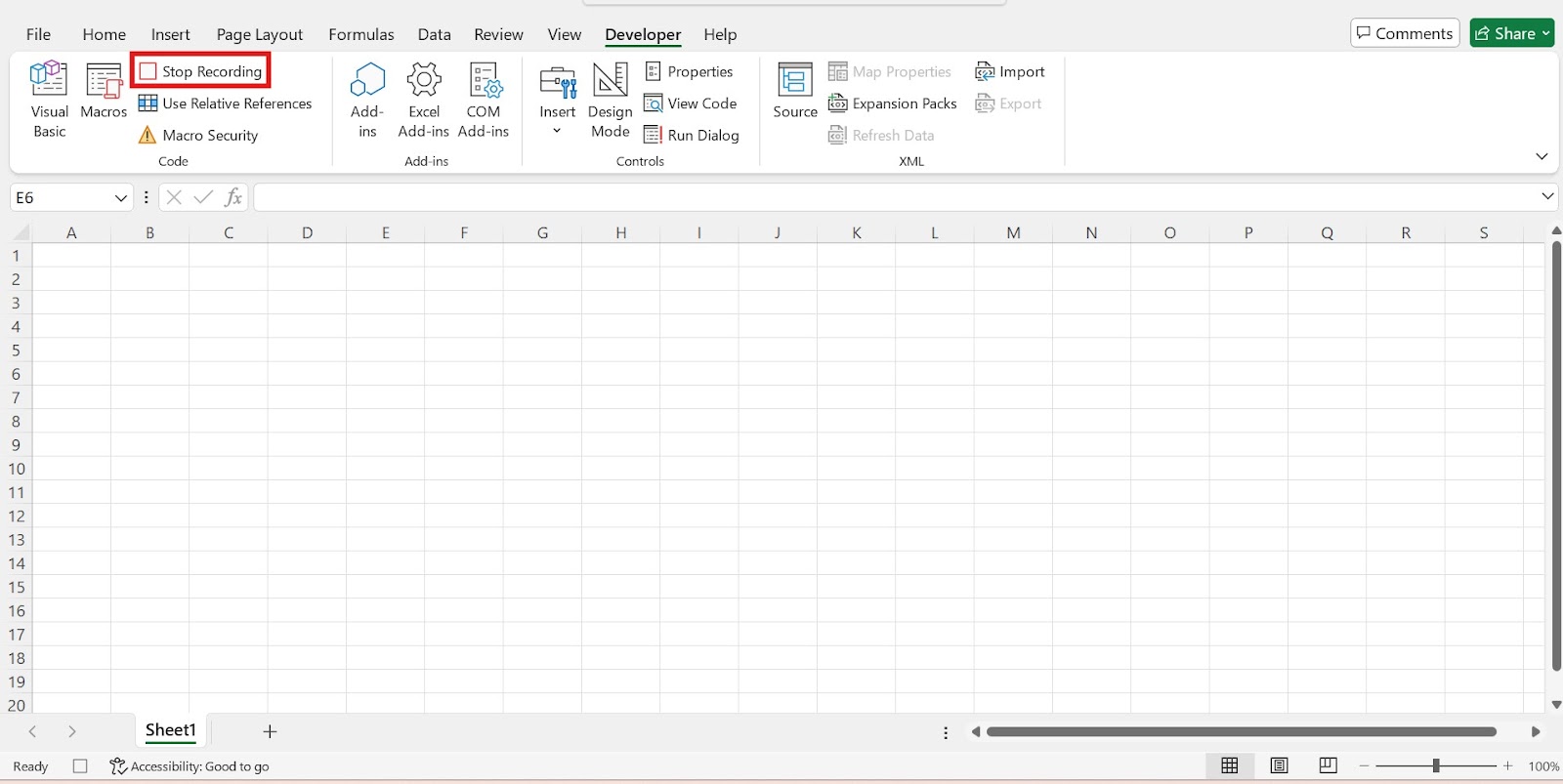Click the Name Box showing E6
The width and height of the screenshot is (1563, 784).
click(61, 198)
